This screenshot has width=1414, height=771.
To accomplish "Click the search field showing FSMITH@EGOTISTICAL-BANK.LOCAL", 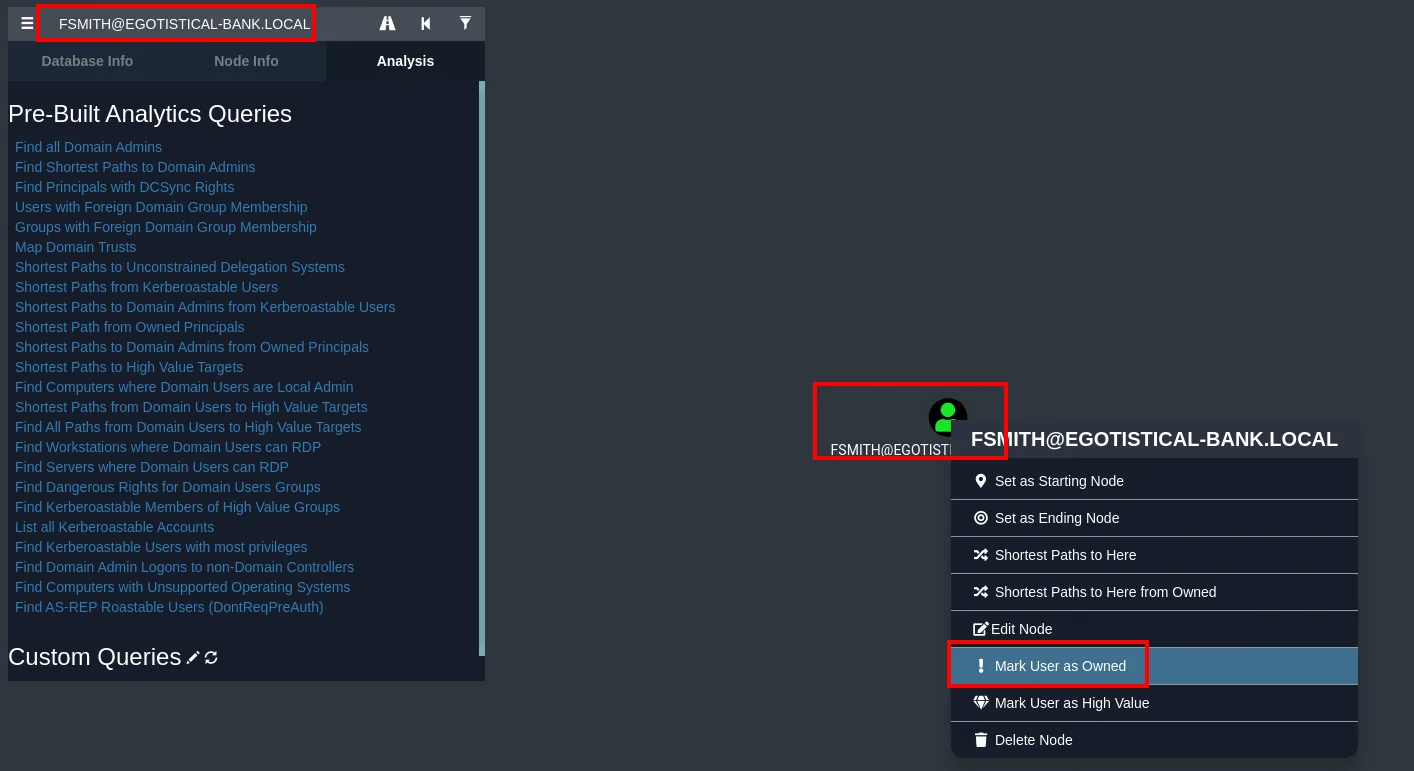I will coord(184,24).
